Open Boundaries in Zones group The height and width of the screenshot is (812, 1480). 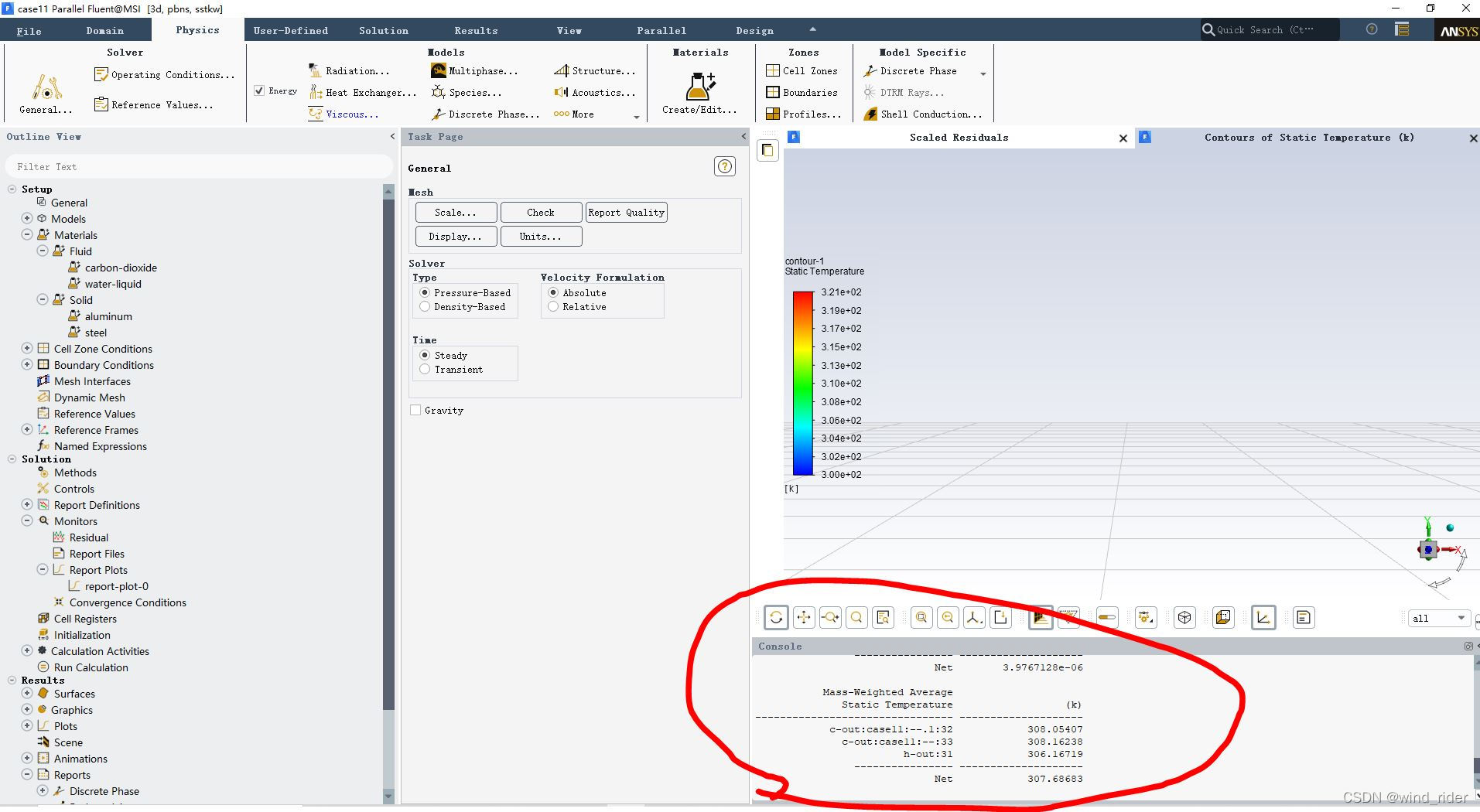802,92
